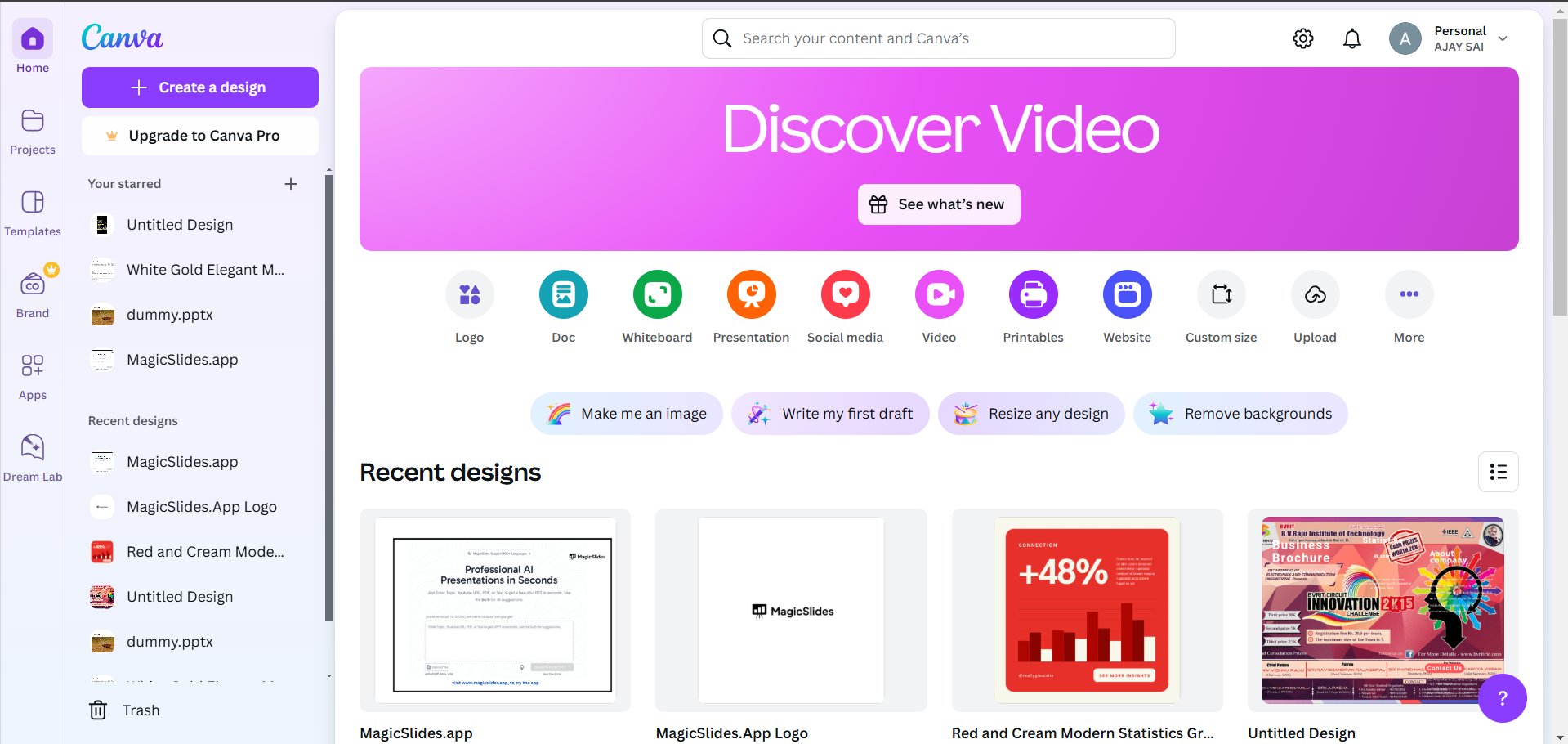
Task: Toggle list view for recent designs
Action: (1498, 472)
